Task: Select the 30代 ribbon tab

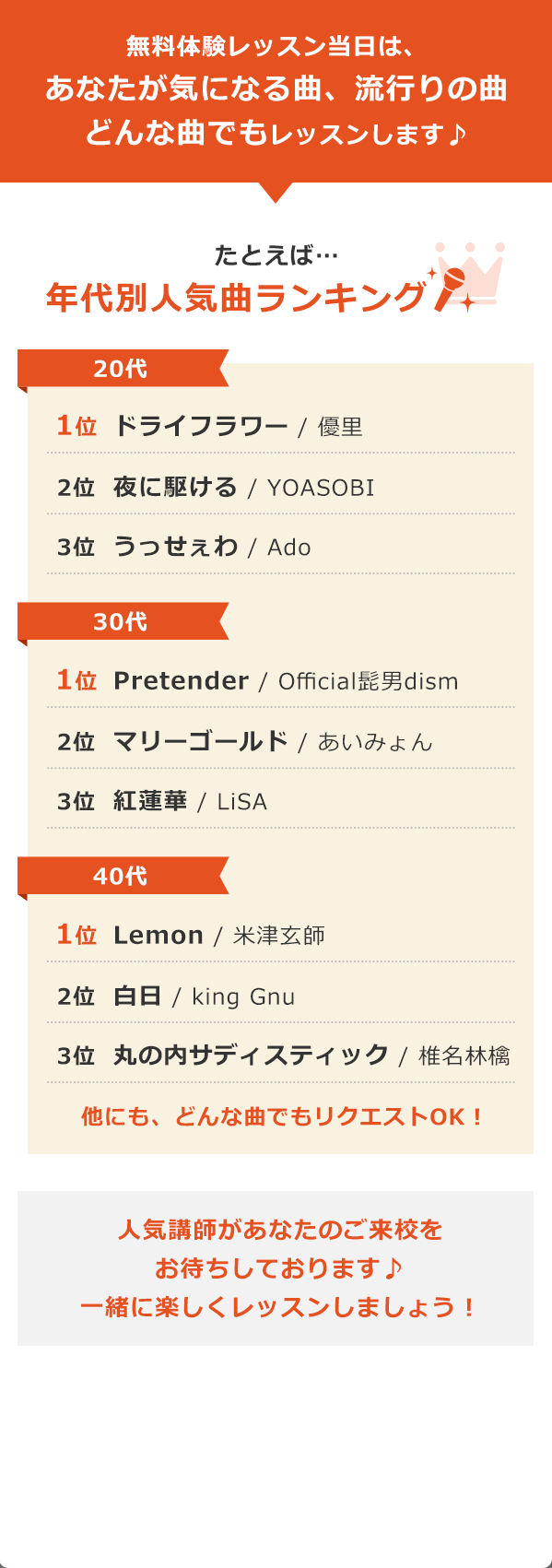Action: pos(123,622)
